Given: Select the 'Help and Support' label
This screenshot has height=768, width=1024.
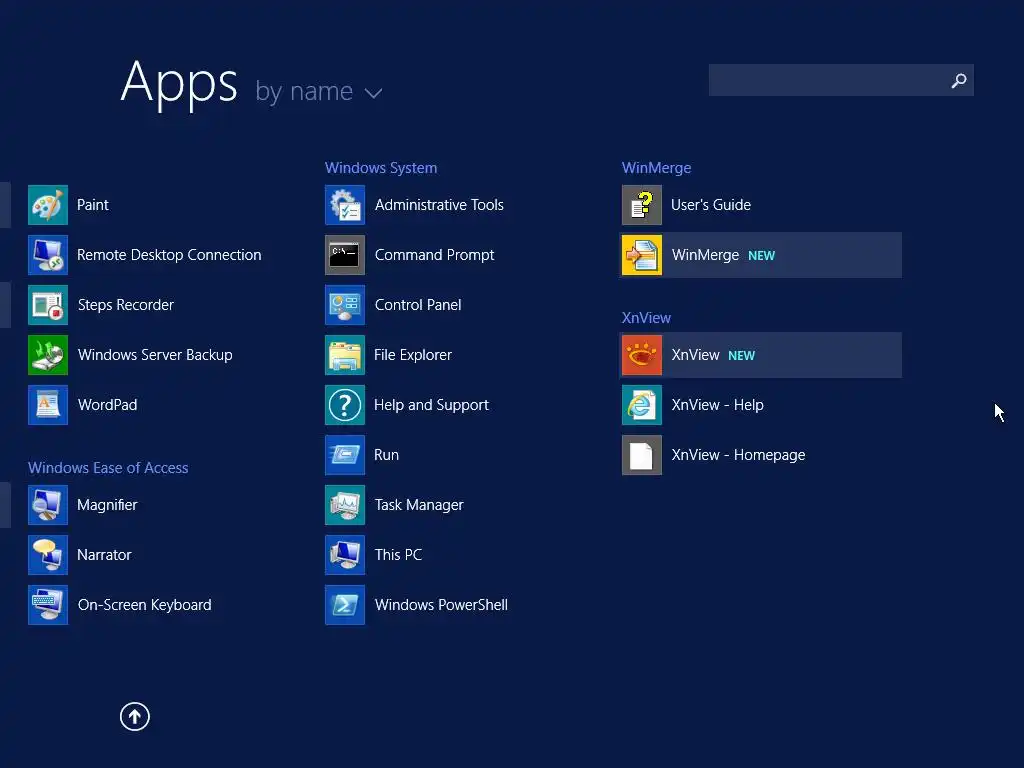Looking at the screenshot, I should [431, 405].
